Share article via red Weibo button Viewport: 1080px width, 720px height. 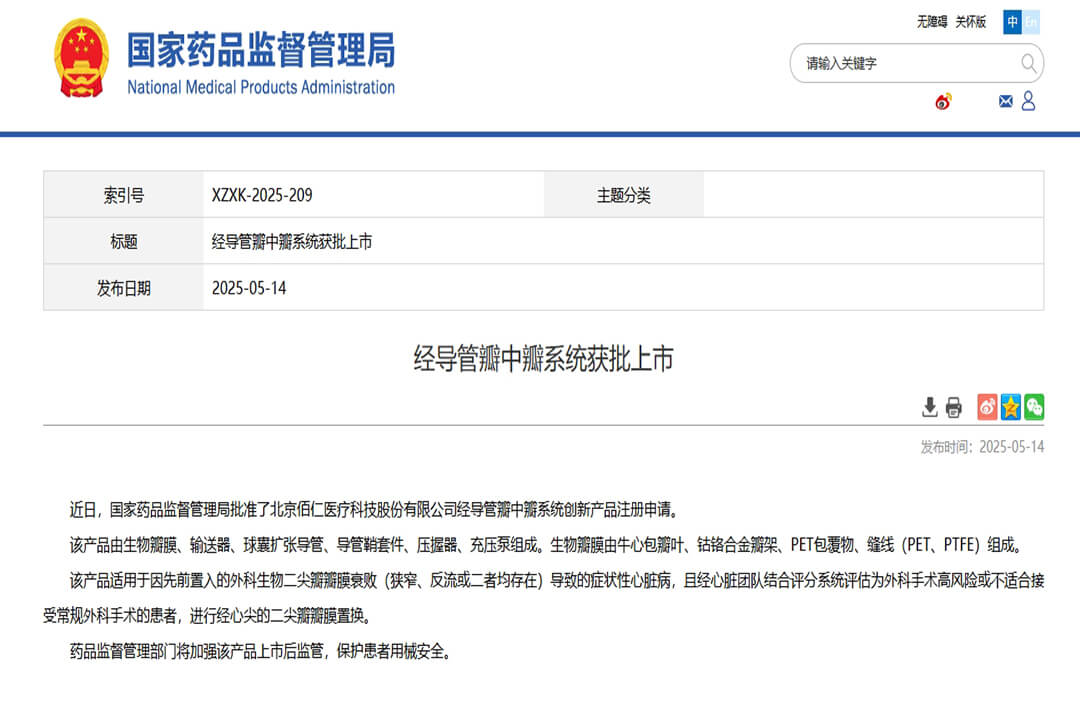(x=987, y=407)
